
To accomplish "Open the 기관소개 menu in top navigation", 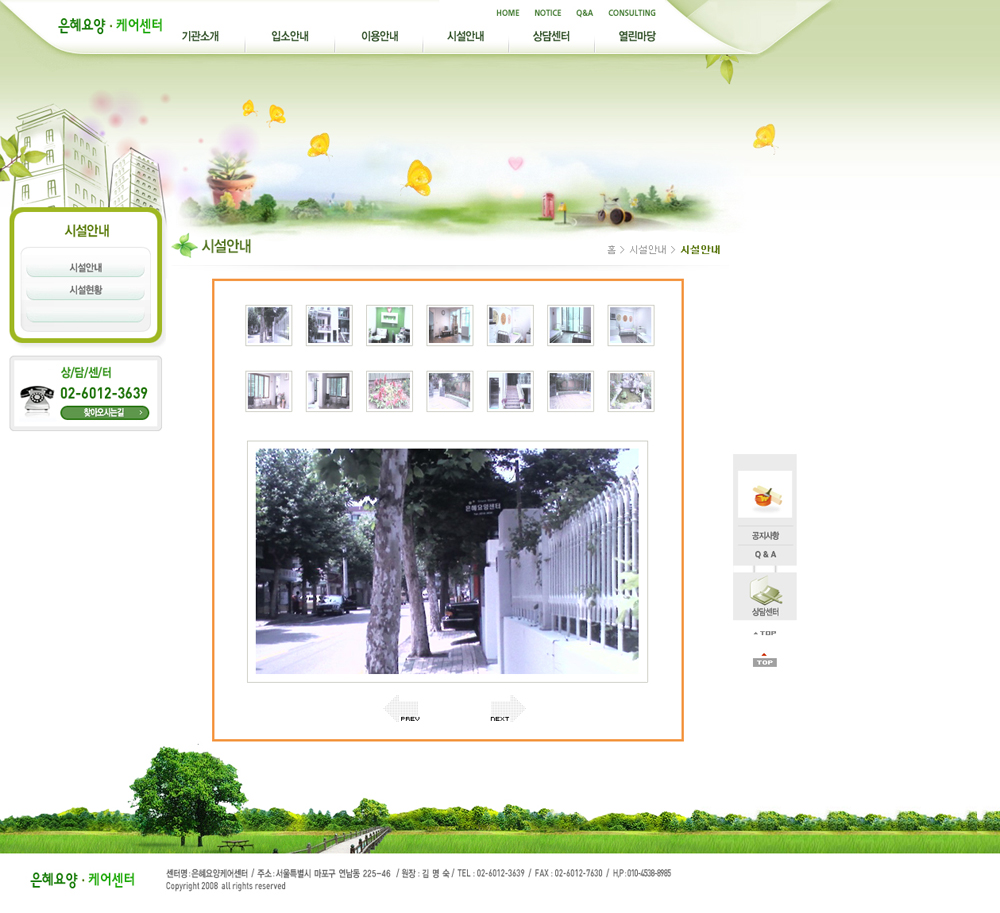I will tap(200, 37).
